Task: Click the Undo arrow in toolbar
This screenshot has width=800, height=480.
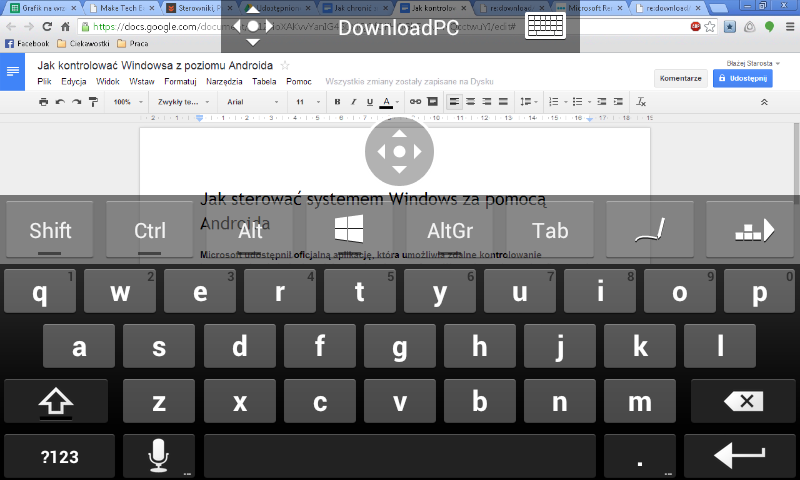Action: click(x=60, y=102)
